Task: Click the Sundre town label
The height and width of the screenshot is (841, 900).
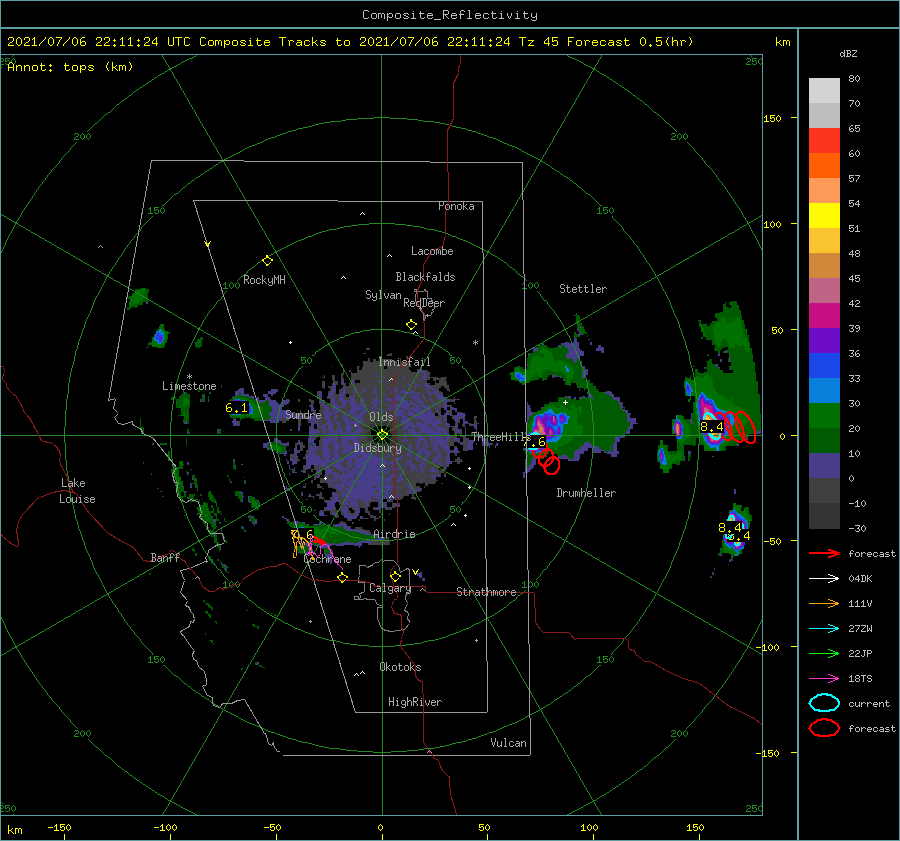Action: click(304, 414)
